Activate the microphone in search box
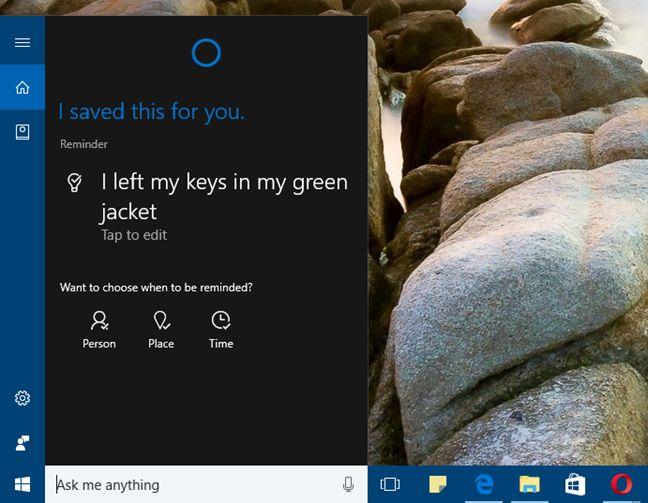The image size is (648, 503). [348, 485]
